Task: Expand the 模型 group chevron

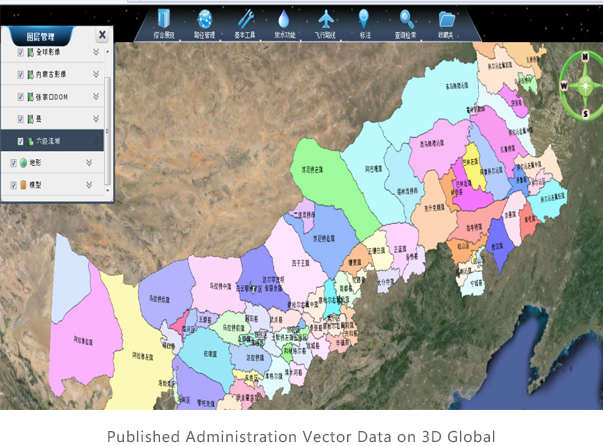Action: [89, 184]
